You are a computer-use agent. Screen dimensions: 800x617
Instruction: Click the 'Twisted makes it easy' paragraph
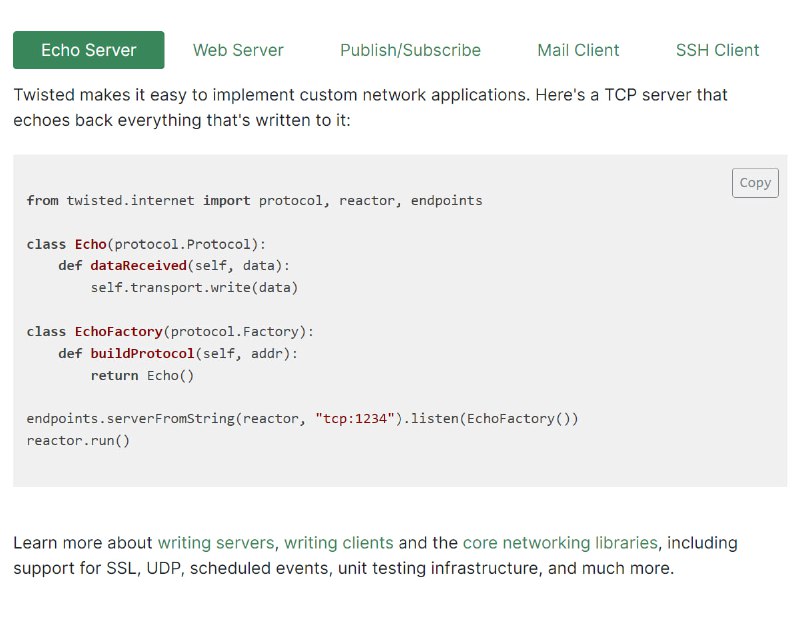(x=370, y=107)
